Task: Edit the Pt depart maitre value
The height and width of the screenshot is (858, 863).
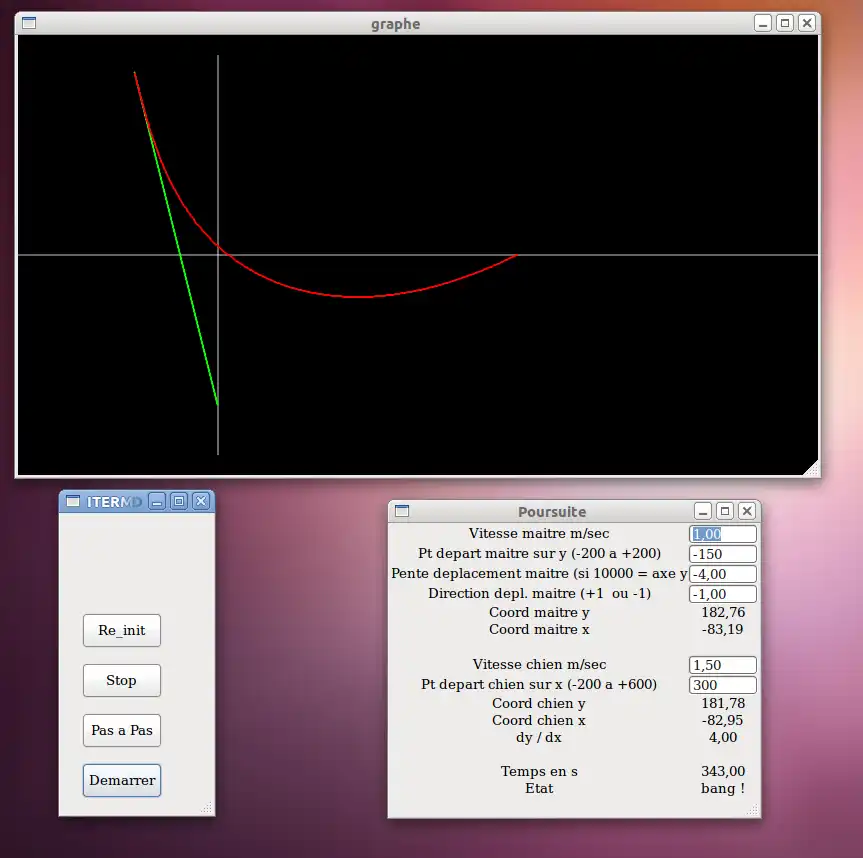Action: coord(722,554)
